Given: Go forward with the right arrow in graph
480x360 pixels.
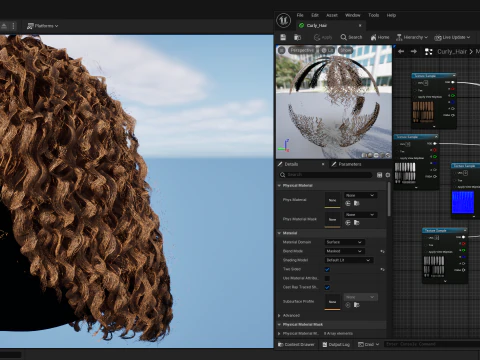Looking at the screenshot, I should point(414,52).
